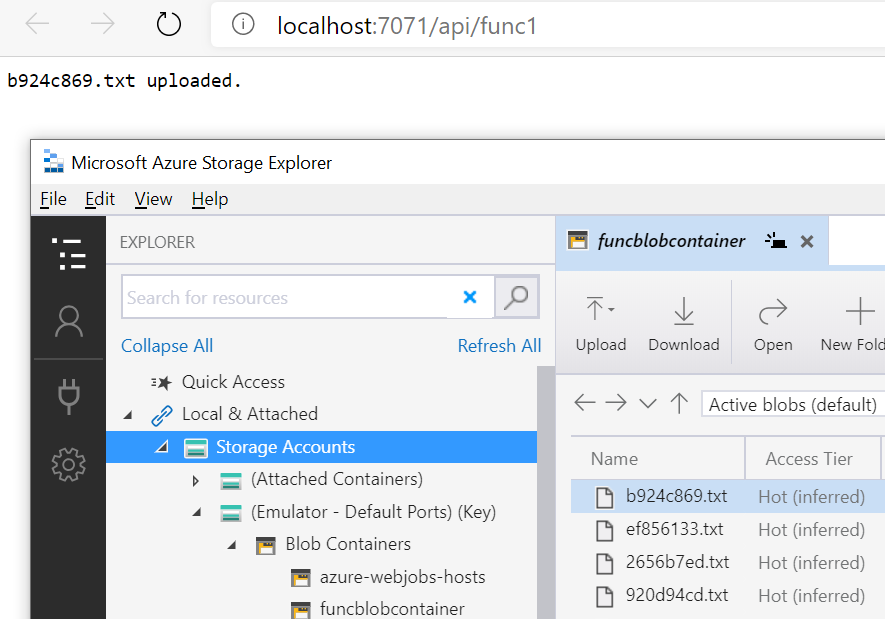Screen dimensions: 885x619
Task: Click the Collapse All link
Action: (x=167, y=346)
